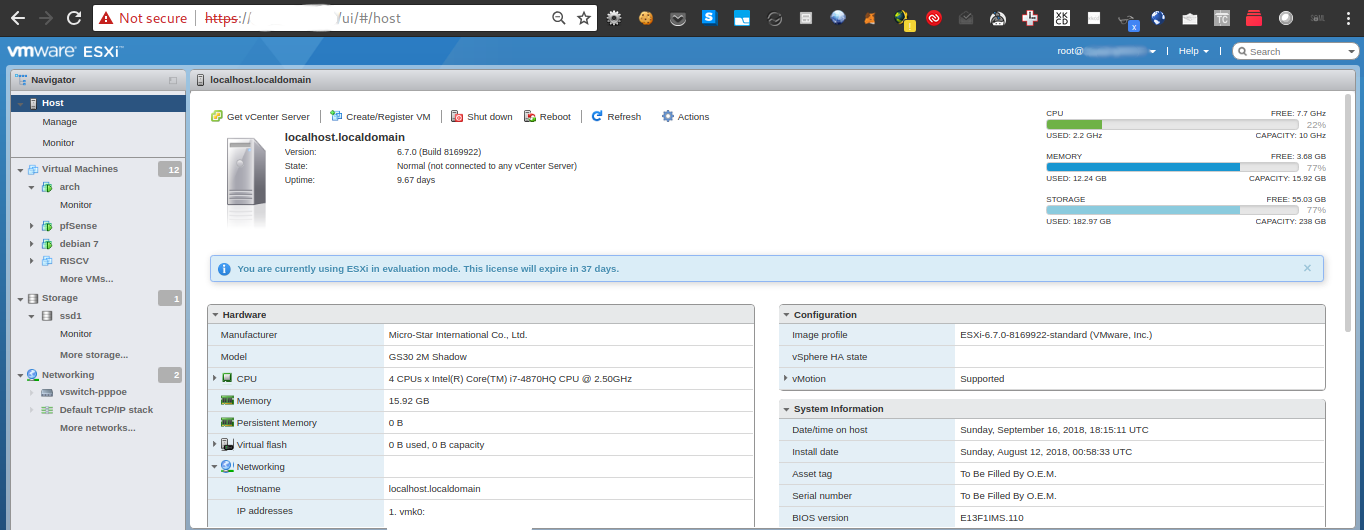Open the root user dropdown menu

1107,51
